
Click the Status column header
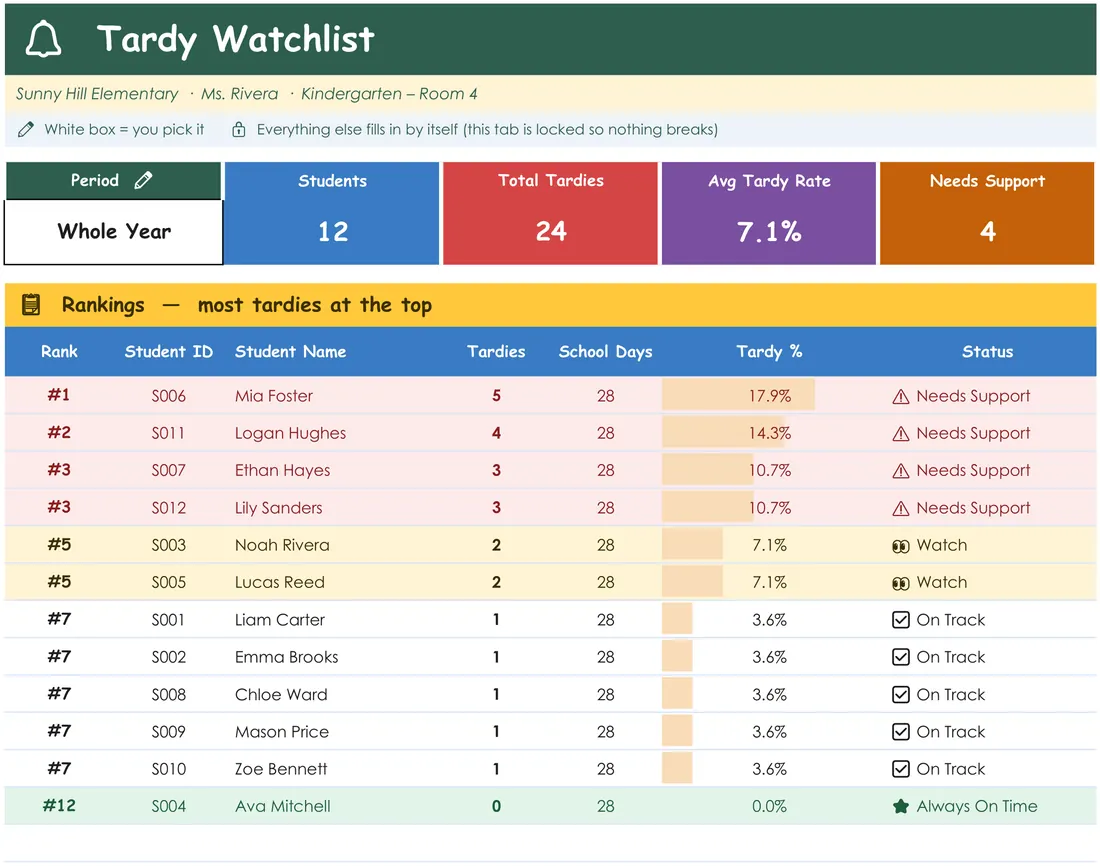987,352
